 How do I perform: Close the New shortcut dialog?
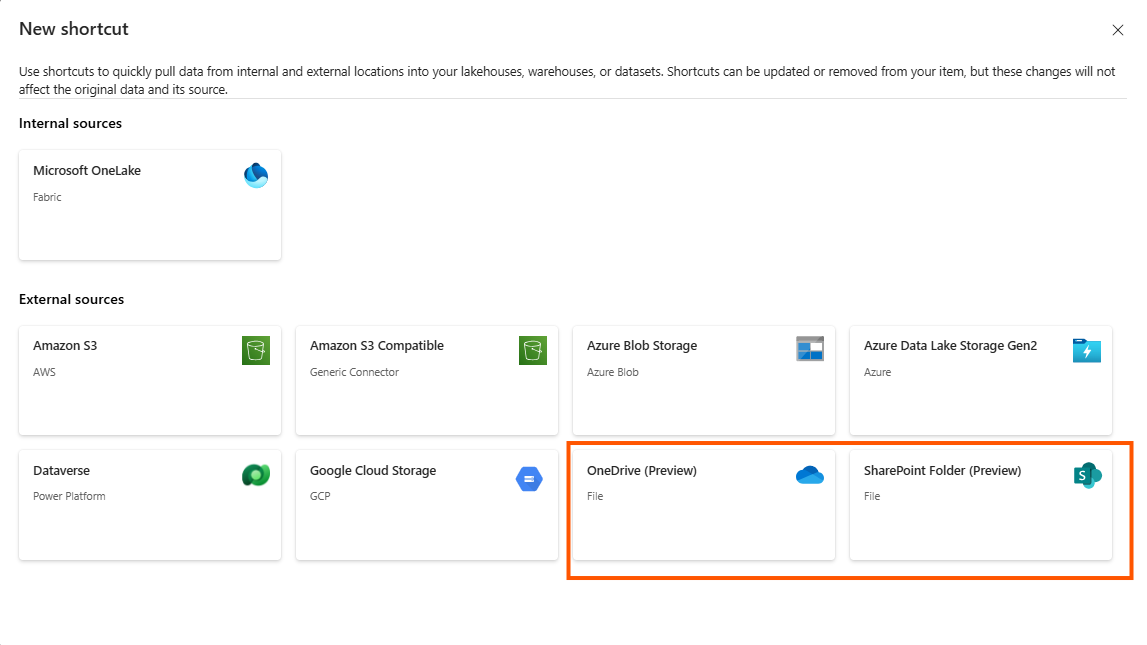coord(1118,29)
